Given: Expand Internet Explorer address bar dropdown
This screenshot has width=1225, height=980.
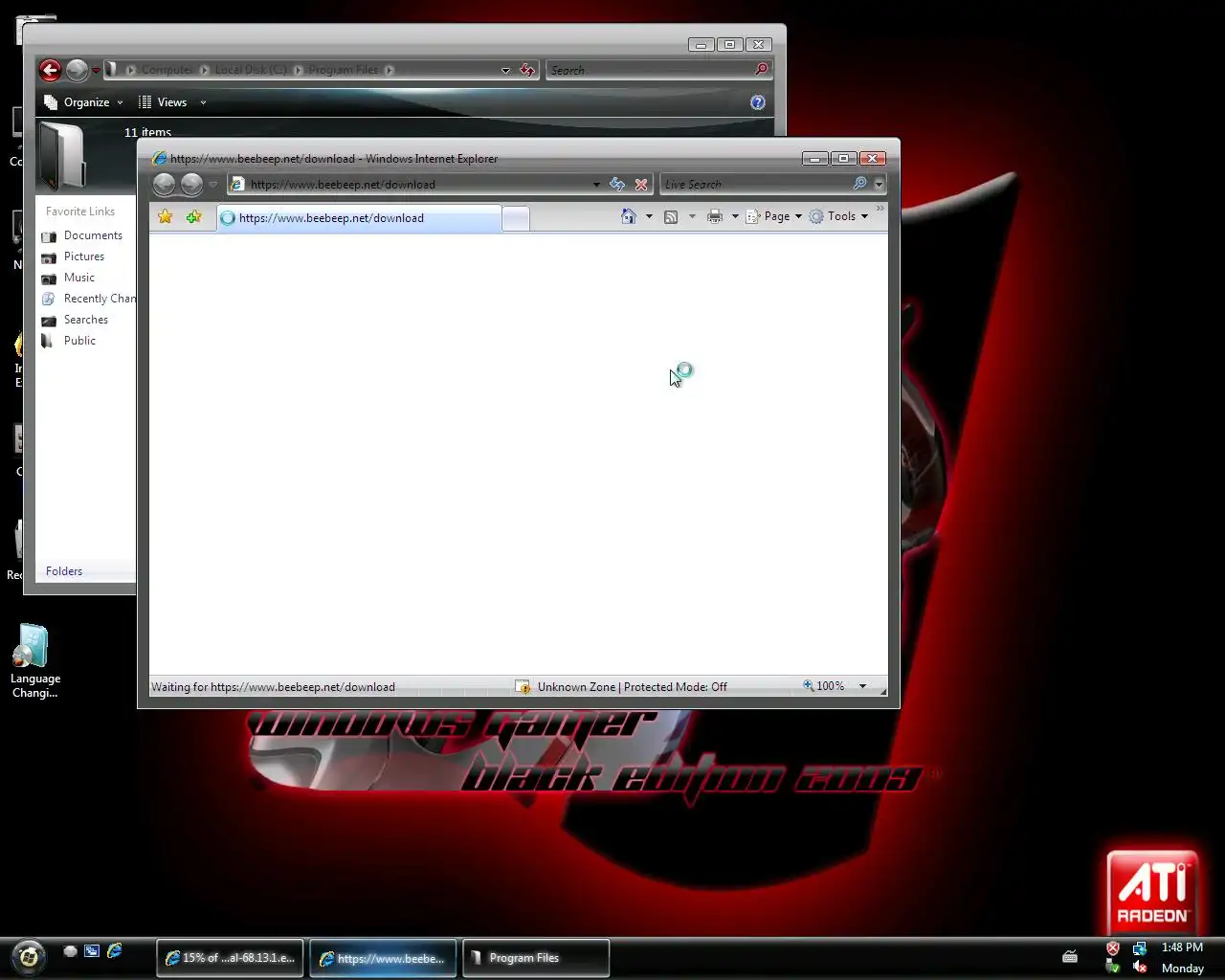Looking at the screenshot, I should pos(596,185).
